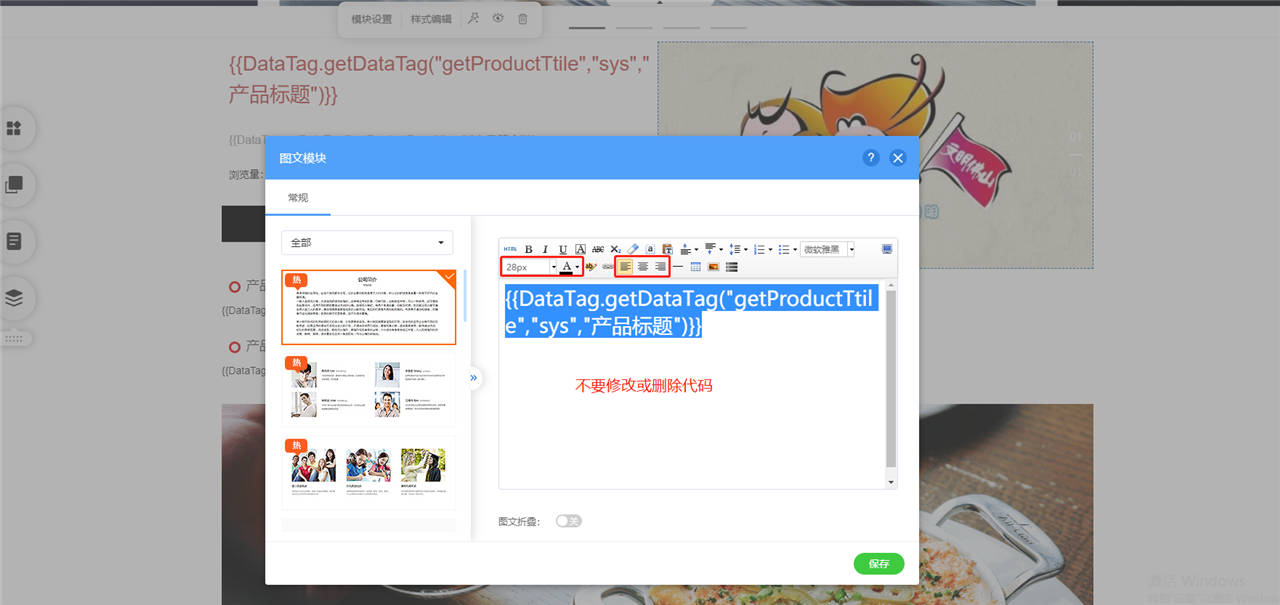
Task: Click the list layout icon after image
Action: [731, 267]
